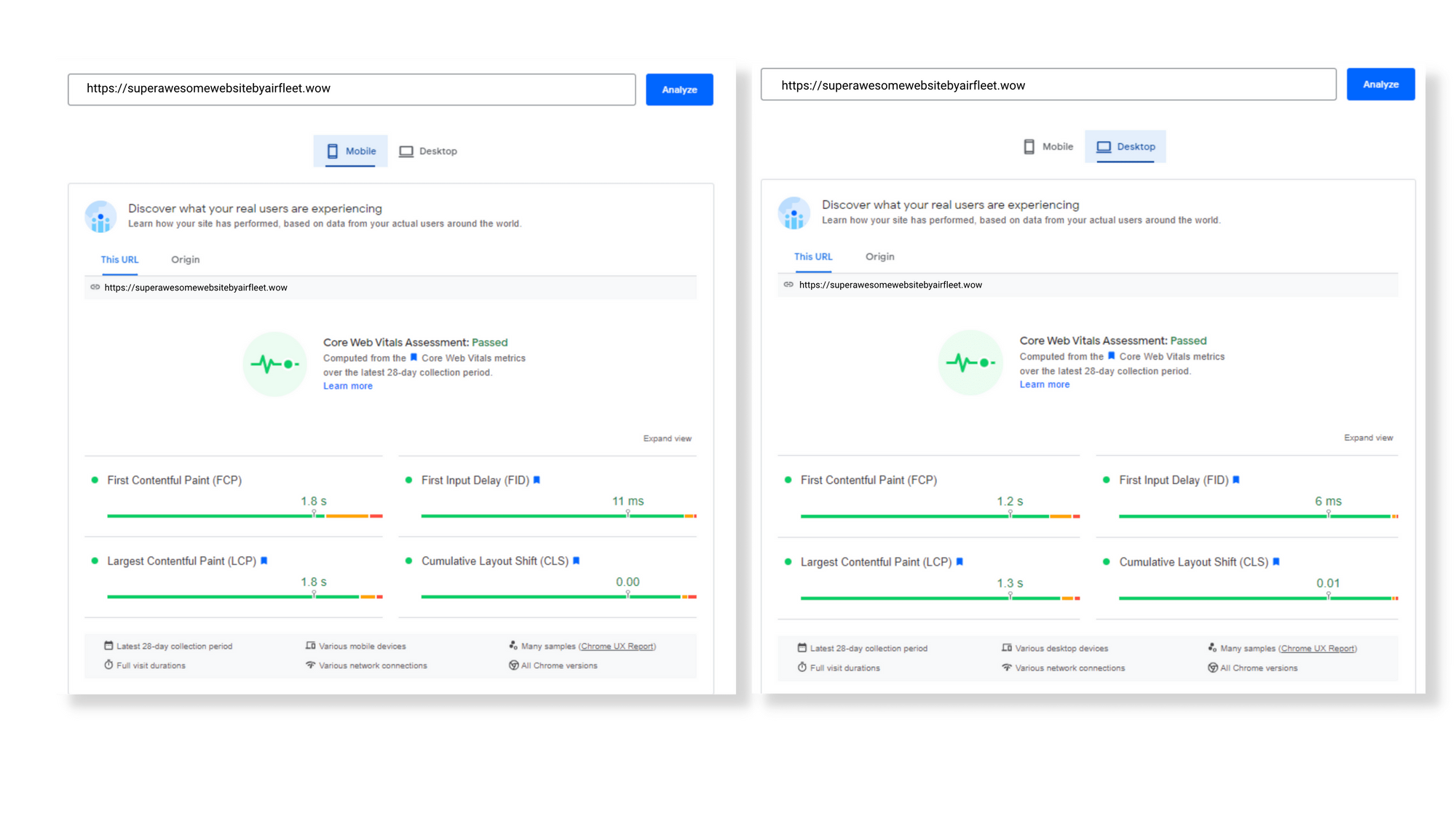The width and height of the screenshot is (1456, 819).
Task: Select the Origin tab in the desktop report
Action: [x=879, y=257]
